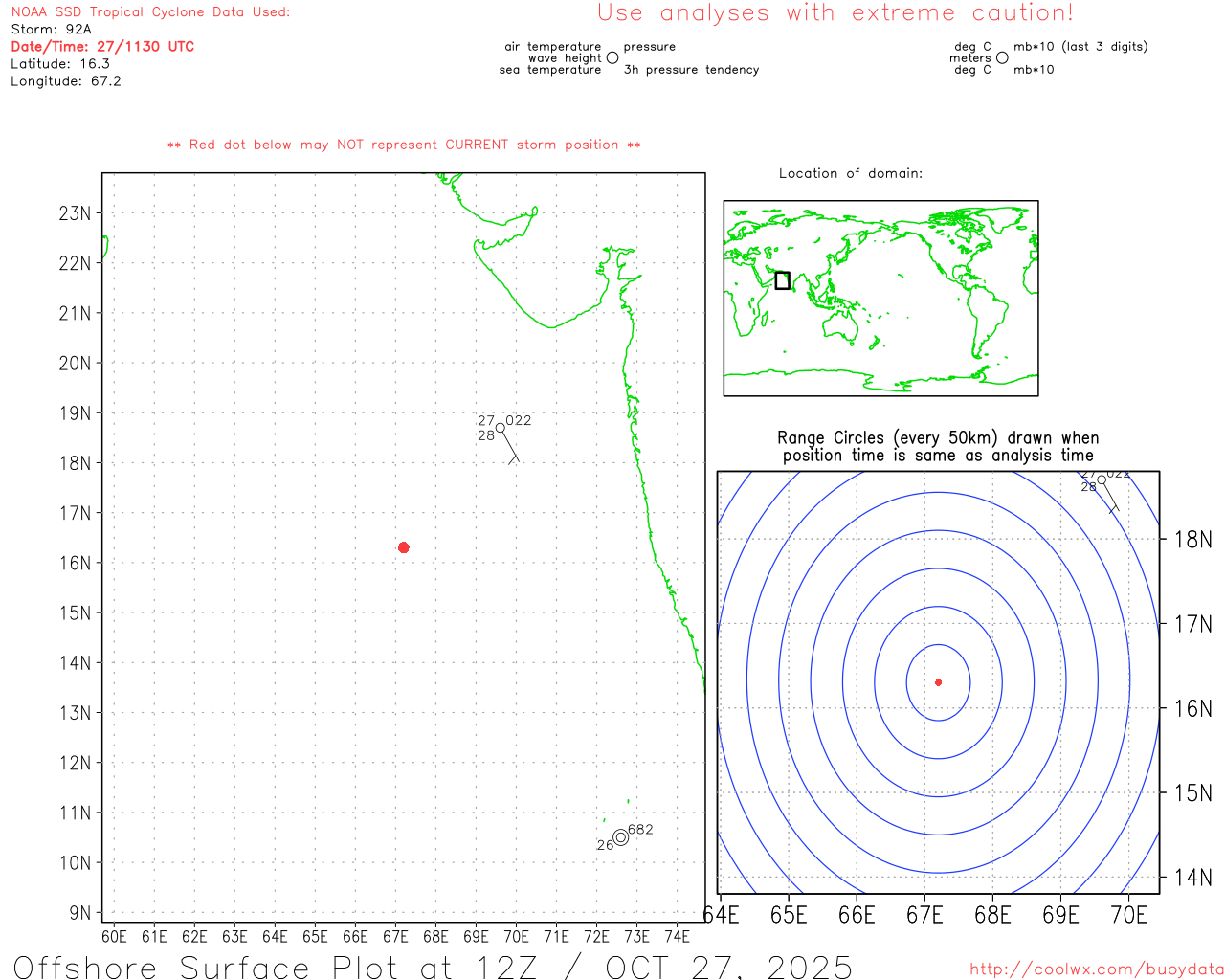Click the '60E' longitude label
The width and height of the screenshot is (1225, 980).
click(x=114, y=937)
